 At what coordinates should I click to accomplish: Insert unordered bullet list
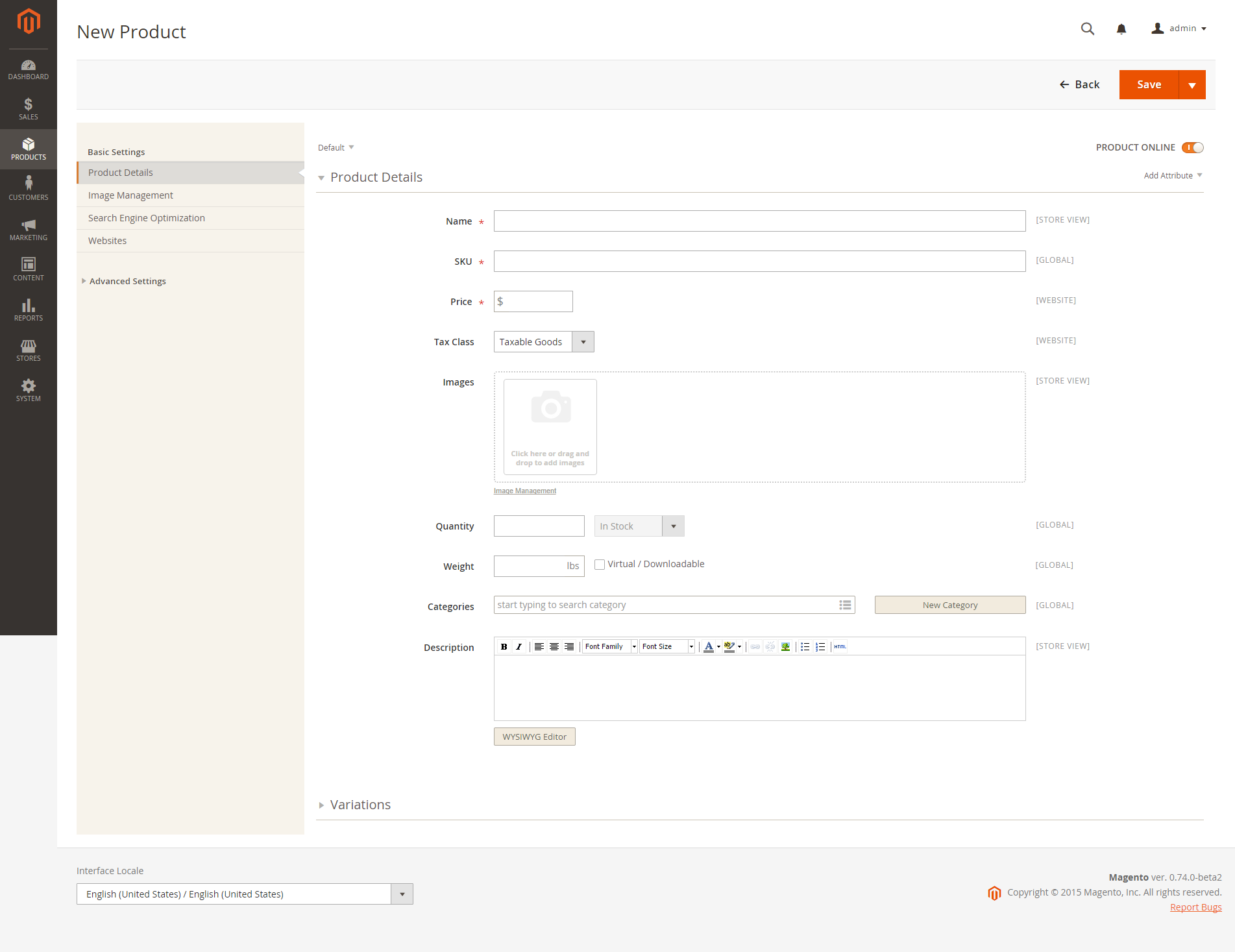coord(805,646)
